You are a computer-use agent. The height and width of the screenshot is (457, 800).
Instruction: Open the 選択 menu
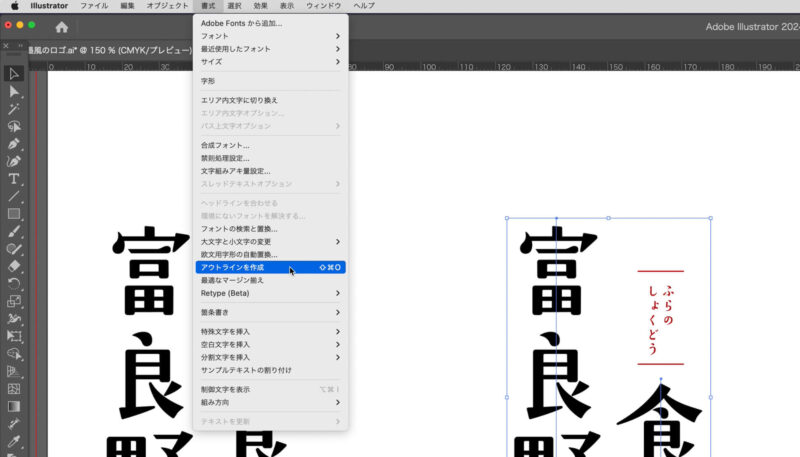coord(234,6)
